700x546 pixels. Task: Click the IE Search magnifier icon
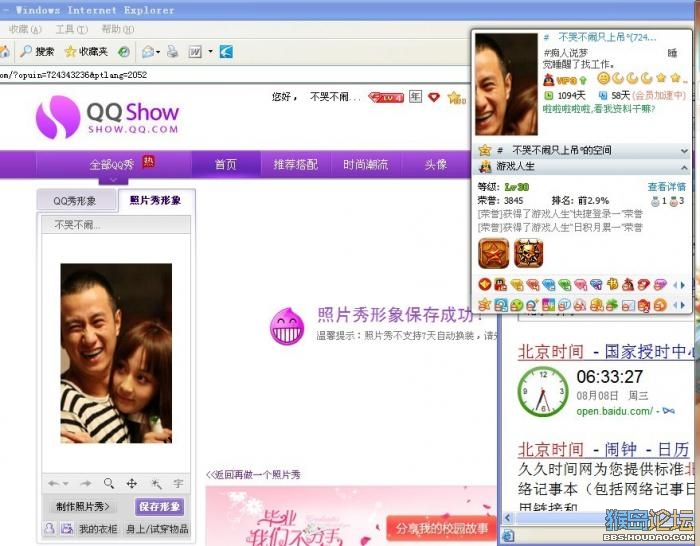pyautogui.click(x=26, y=51)
